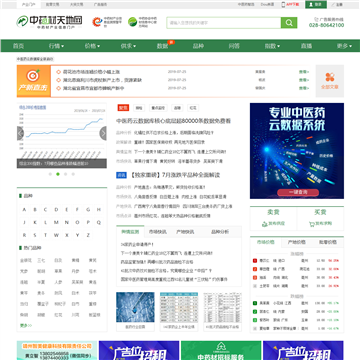
Task: Click rank 1 green price row
Action: 297,303
